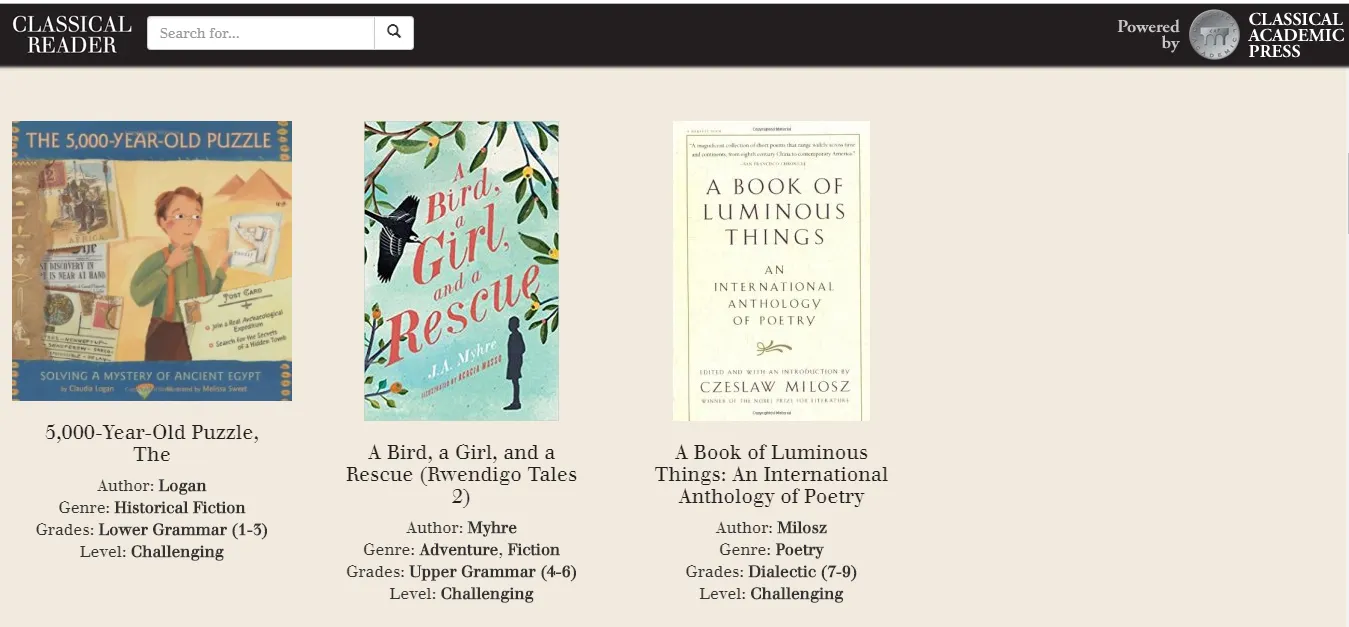Select author Logan link
1349x627 pixels.
(182, 486)
